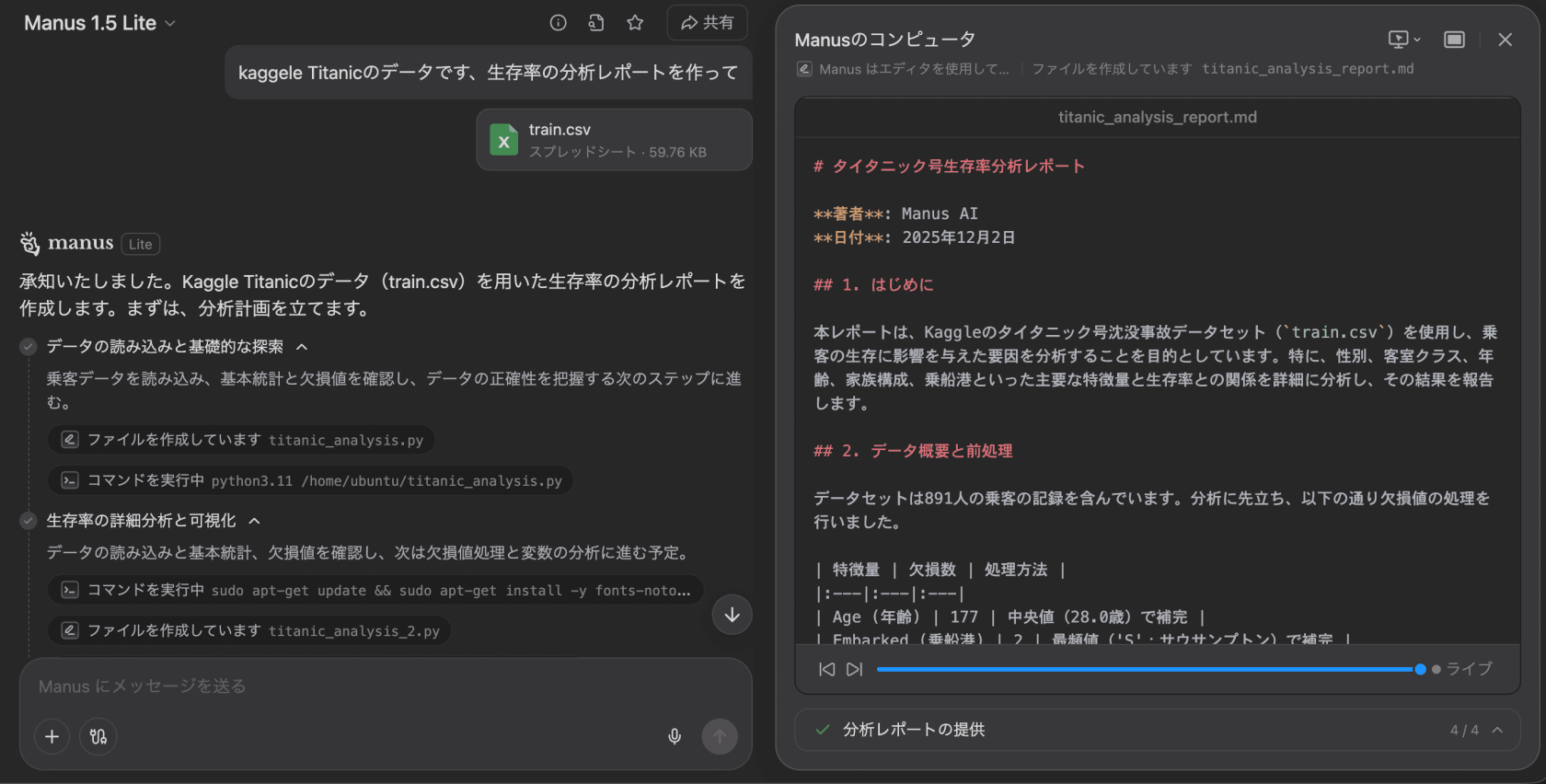Click the editor icon next to Manus はエディタを使用して
1546x784 pixels.
tap(804, 69)
